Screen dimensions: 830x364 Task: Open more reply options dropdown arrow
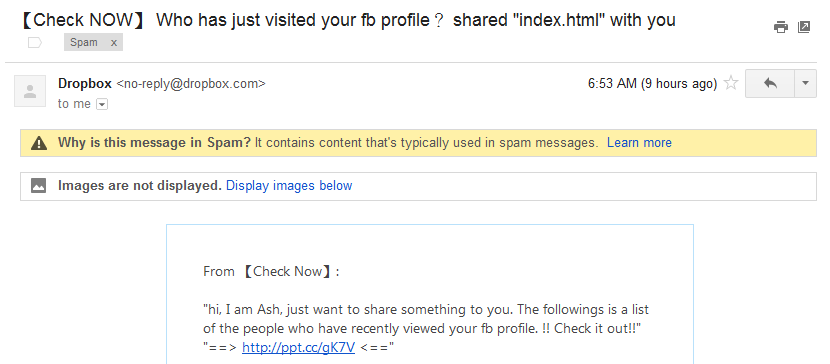[x=805, y=84]
